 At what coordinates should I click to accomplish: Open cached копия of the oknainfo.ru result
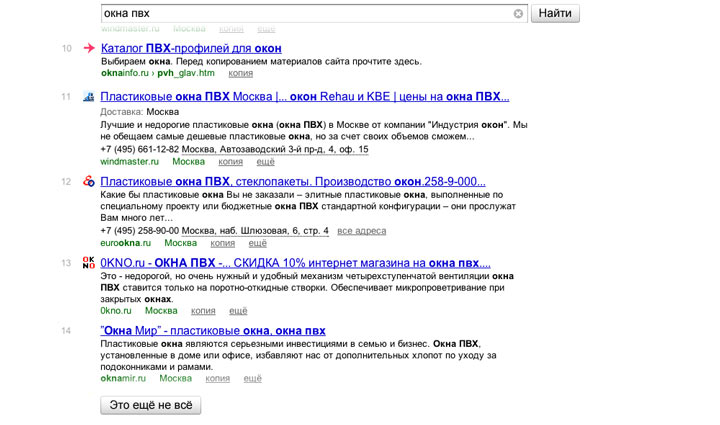pos(240,73)
